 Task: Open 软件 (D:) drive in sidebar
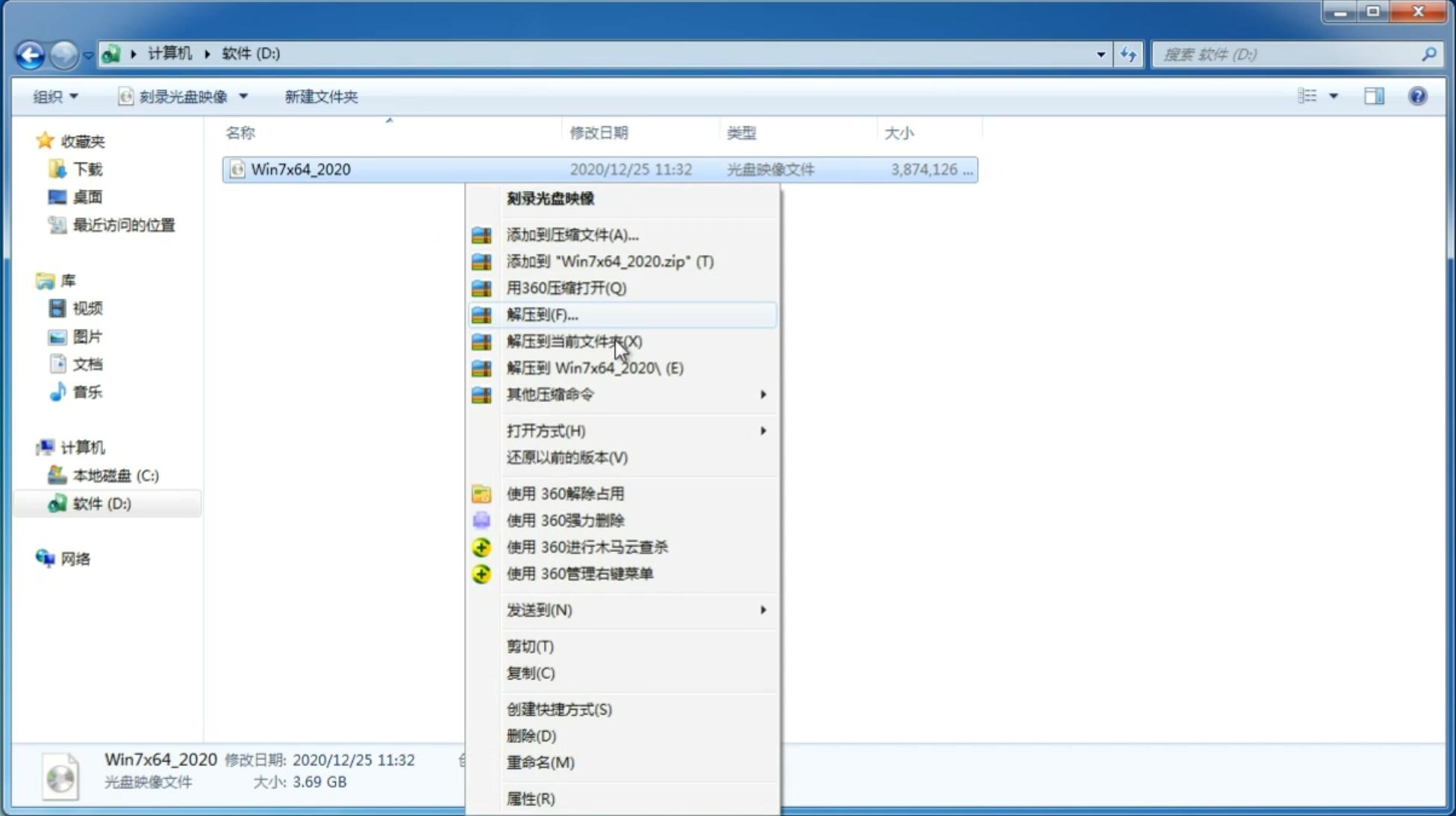100,503
